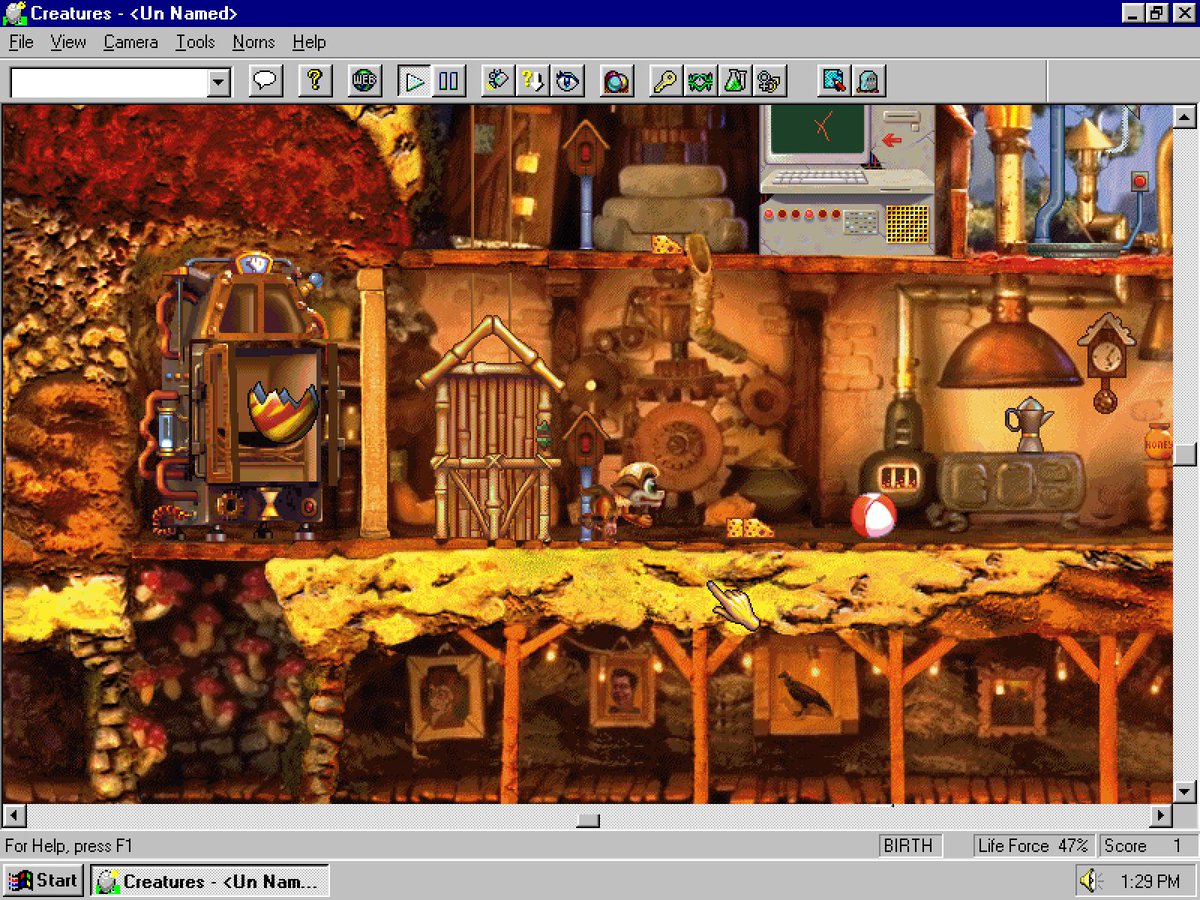The height and width of the screenshot is (900, 1200).
Task: Click the magnifier observation kit icon
Action: 833,81
